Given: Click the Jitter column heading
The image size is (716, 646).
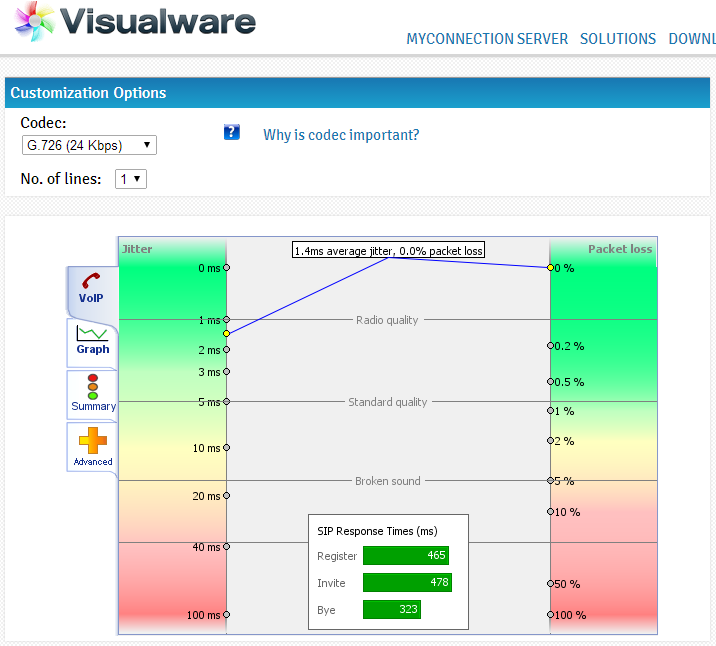Looking at the screenshot, I should point(137,249).
